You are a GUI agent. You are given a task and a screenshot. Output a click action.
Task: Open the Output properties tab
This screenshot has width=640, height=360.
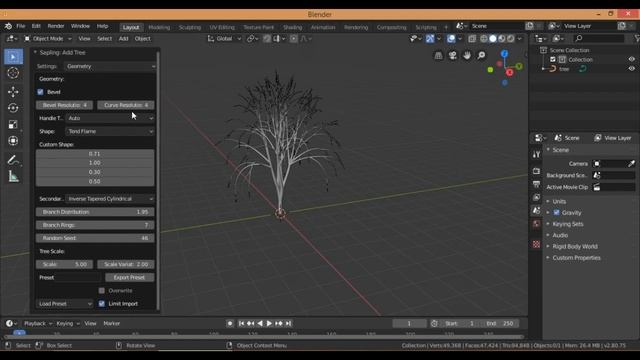[x=536, y=184]
